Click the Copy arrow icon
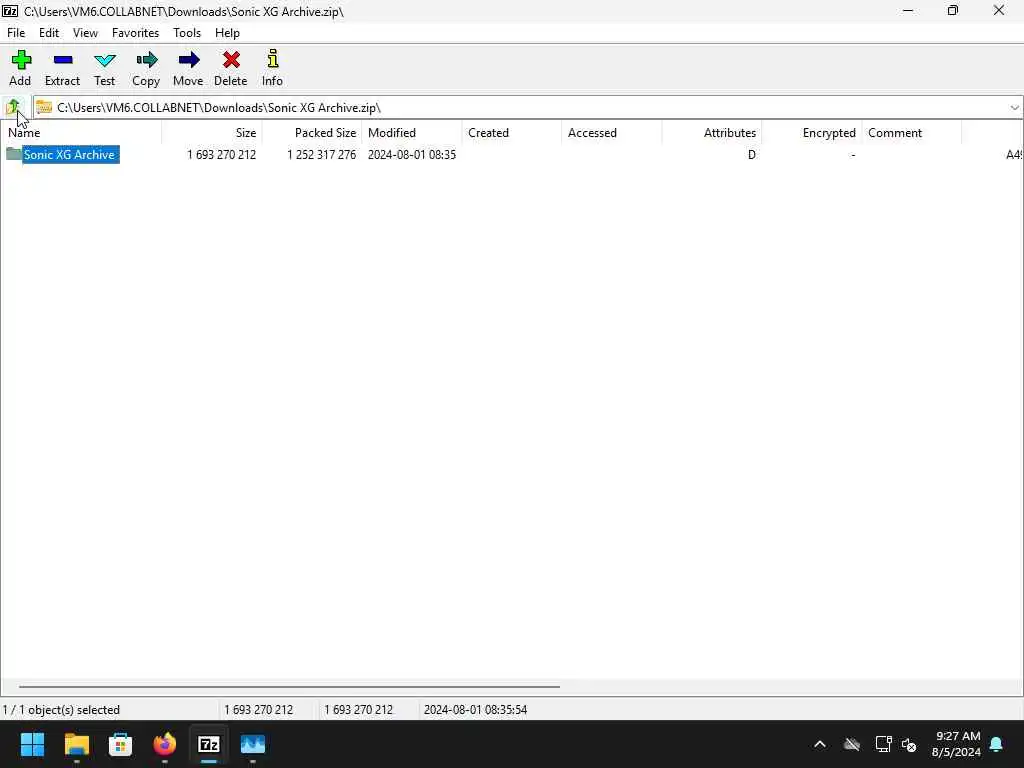 point(146,60)
